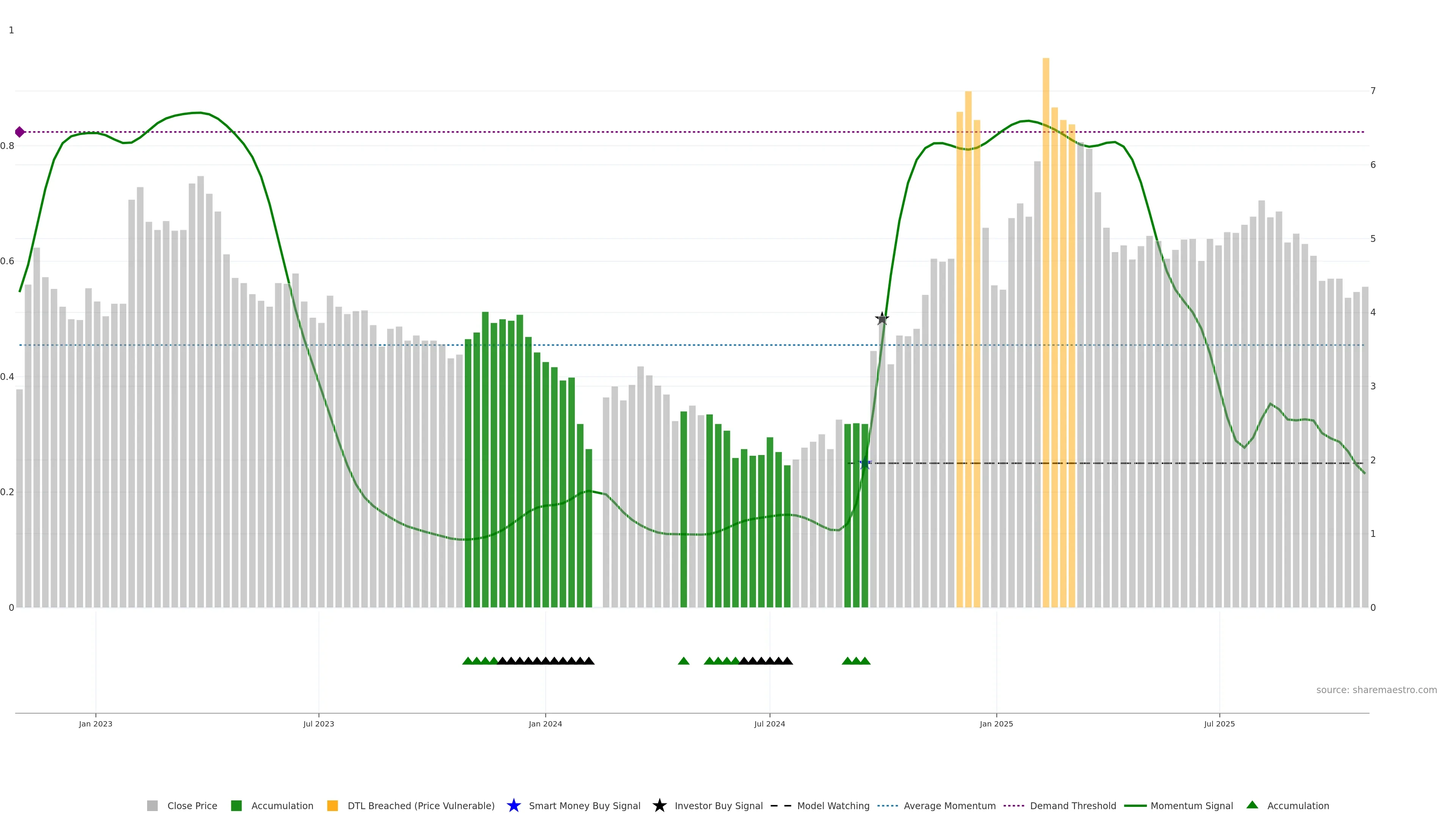Screen dimensions: 1456x819
Task: Click the orange DTL Breached legend swatch
Action: pos(333,805)
